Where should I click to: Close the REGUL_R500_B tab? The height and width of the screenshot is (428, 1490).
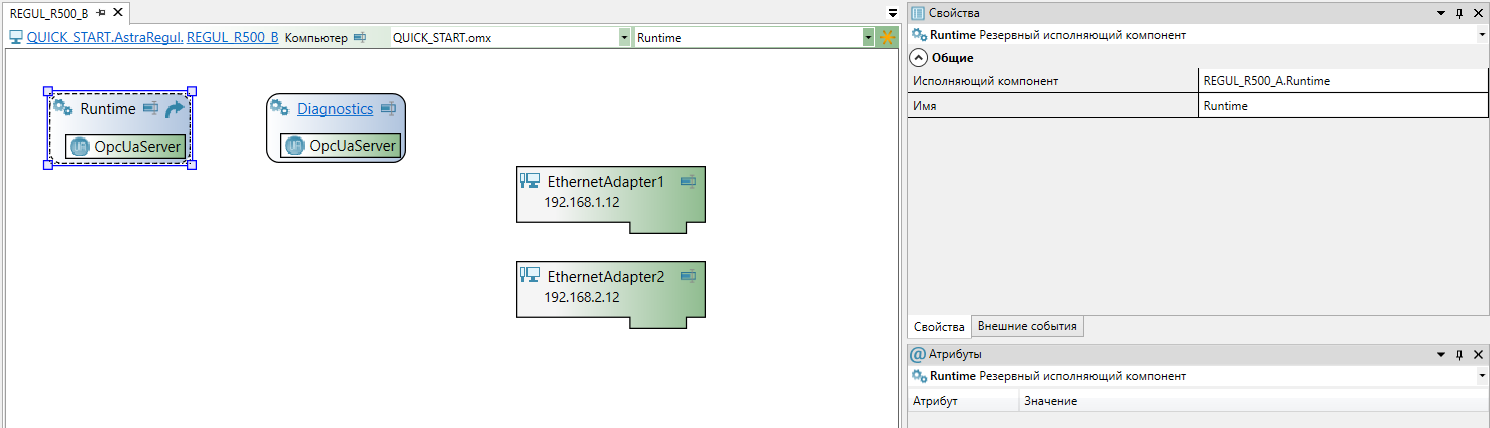[x=119, y=12]
